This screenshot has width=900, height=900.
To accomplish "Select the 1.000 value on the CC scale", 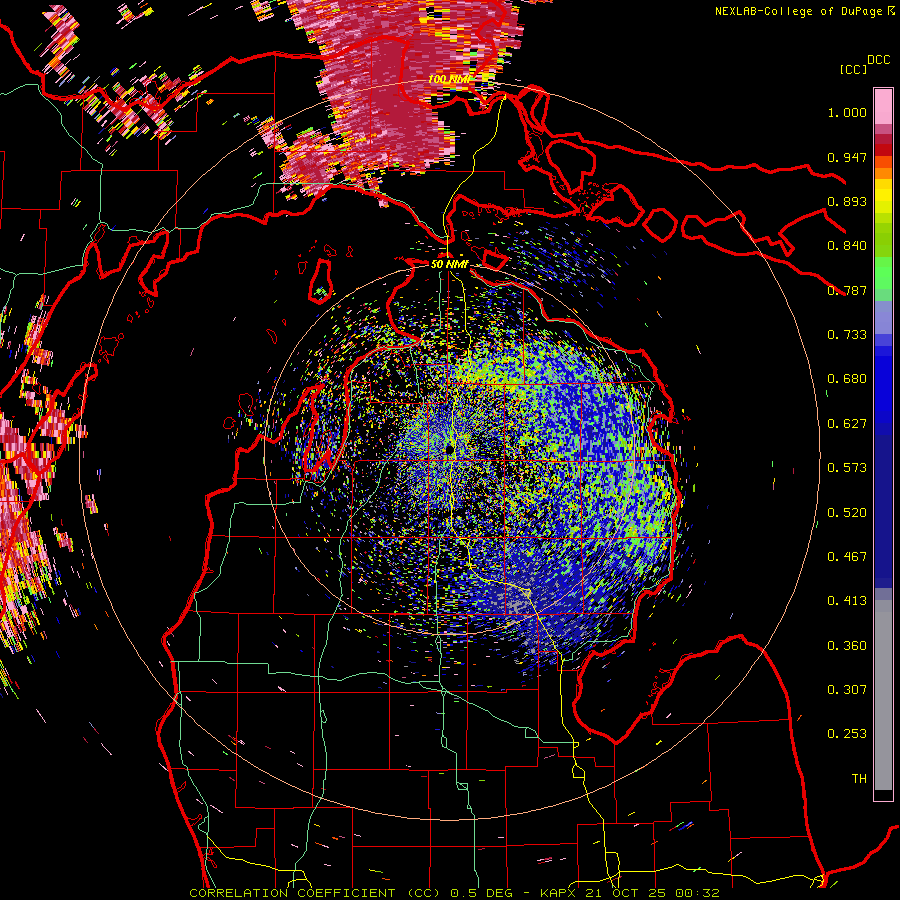I will click(x=847, y=112).
